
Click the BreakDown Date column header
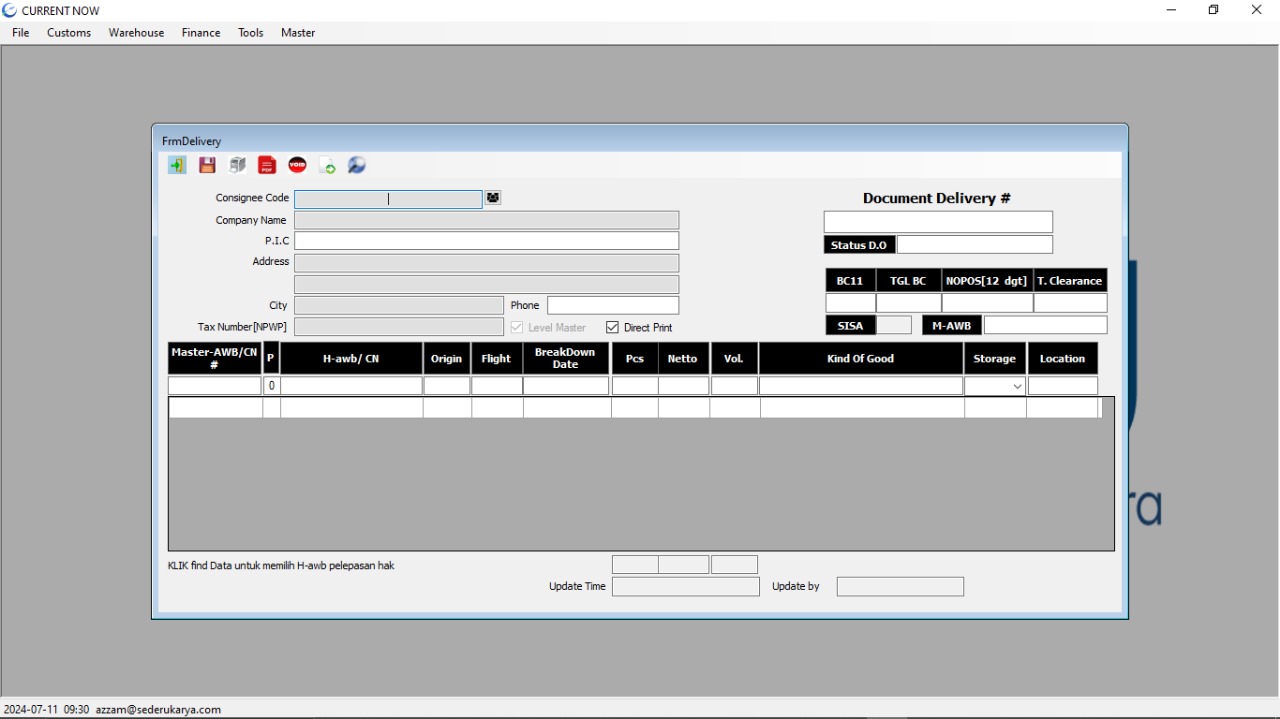(565, 359)
